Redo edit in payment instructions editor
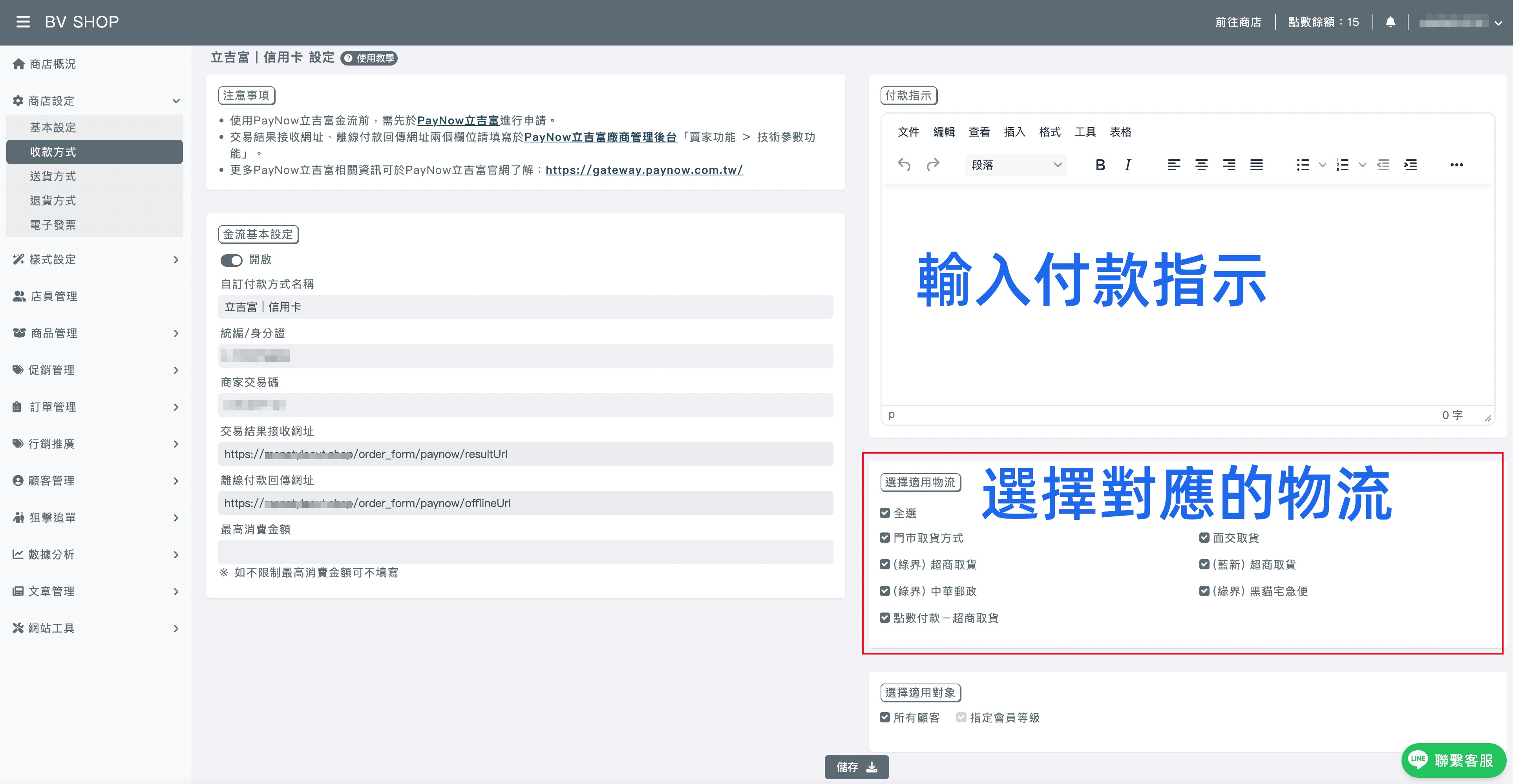 pyautogui.click(x=933, y=165)
